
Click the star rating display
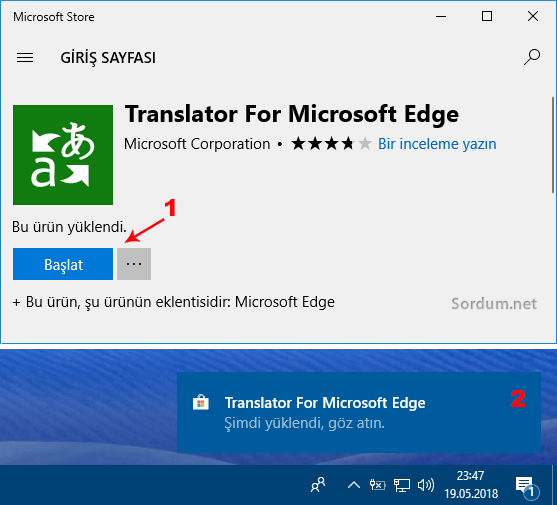point(331,144)
